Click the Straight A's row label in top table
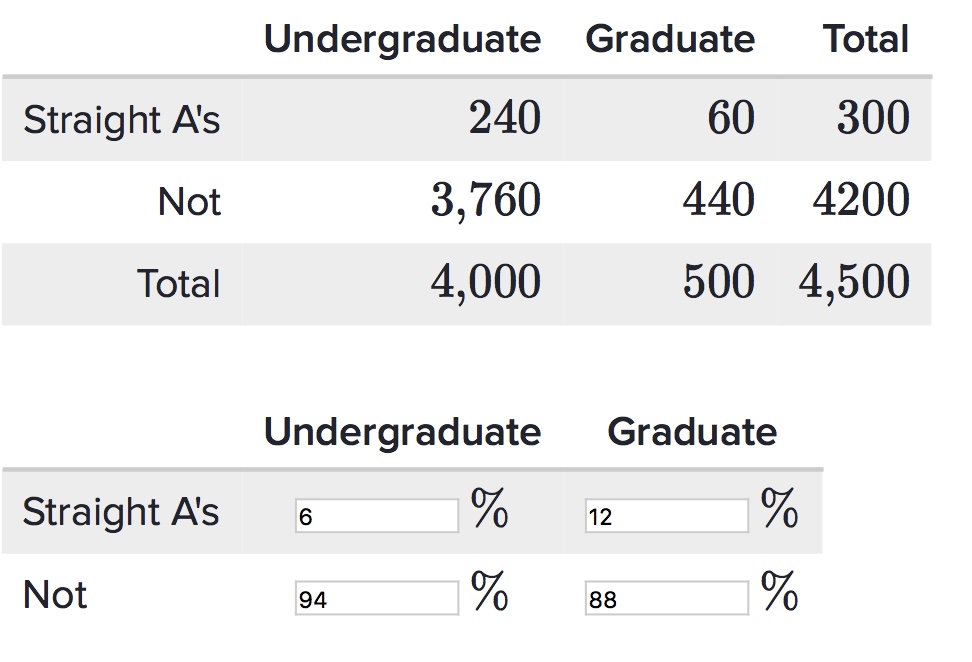Viewport: 972px width, 662px height. pos(124,118)
